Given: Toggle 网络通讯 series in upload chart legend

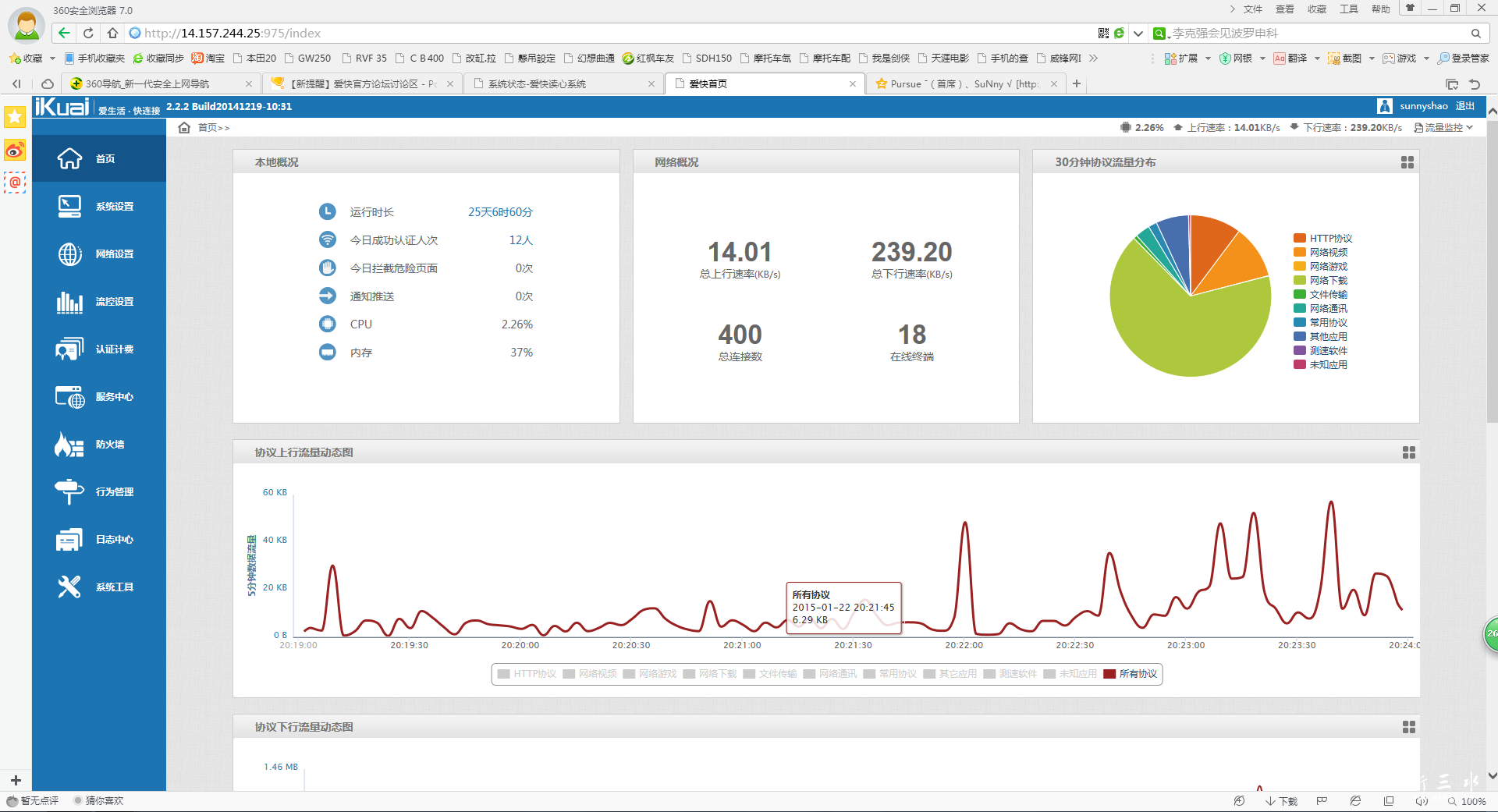Looking at the screenshot, I should [830, 674].
